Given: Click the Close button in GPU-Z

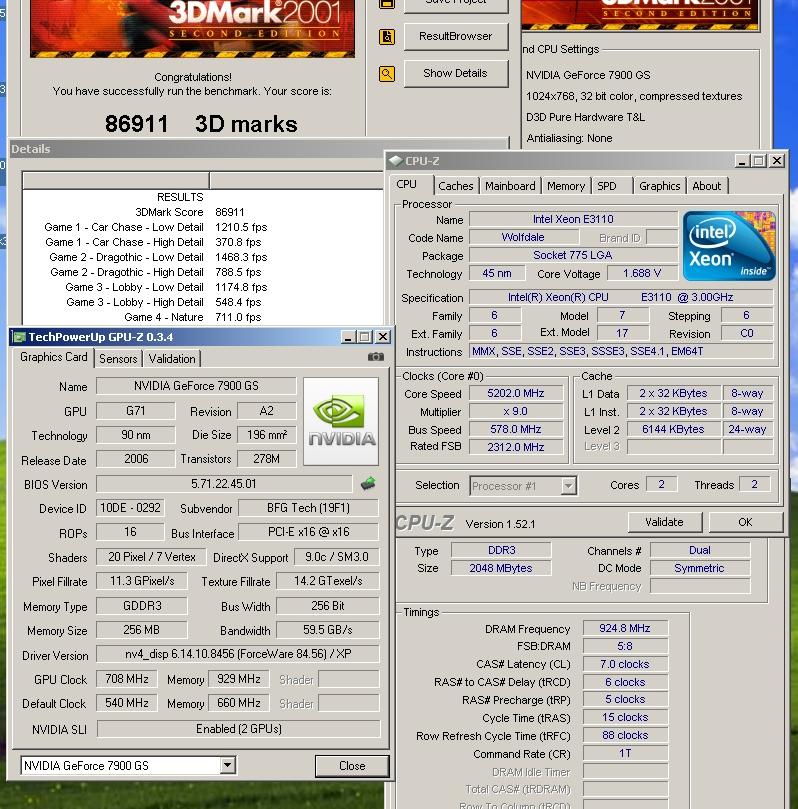Looking at the screenshot, I should (352, 766).
